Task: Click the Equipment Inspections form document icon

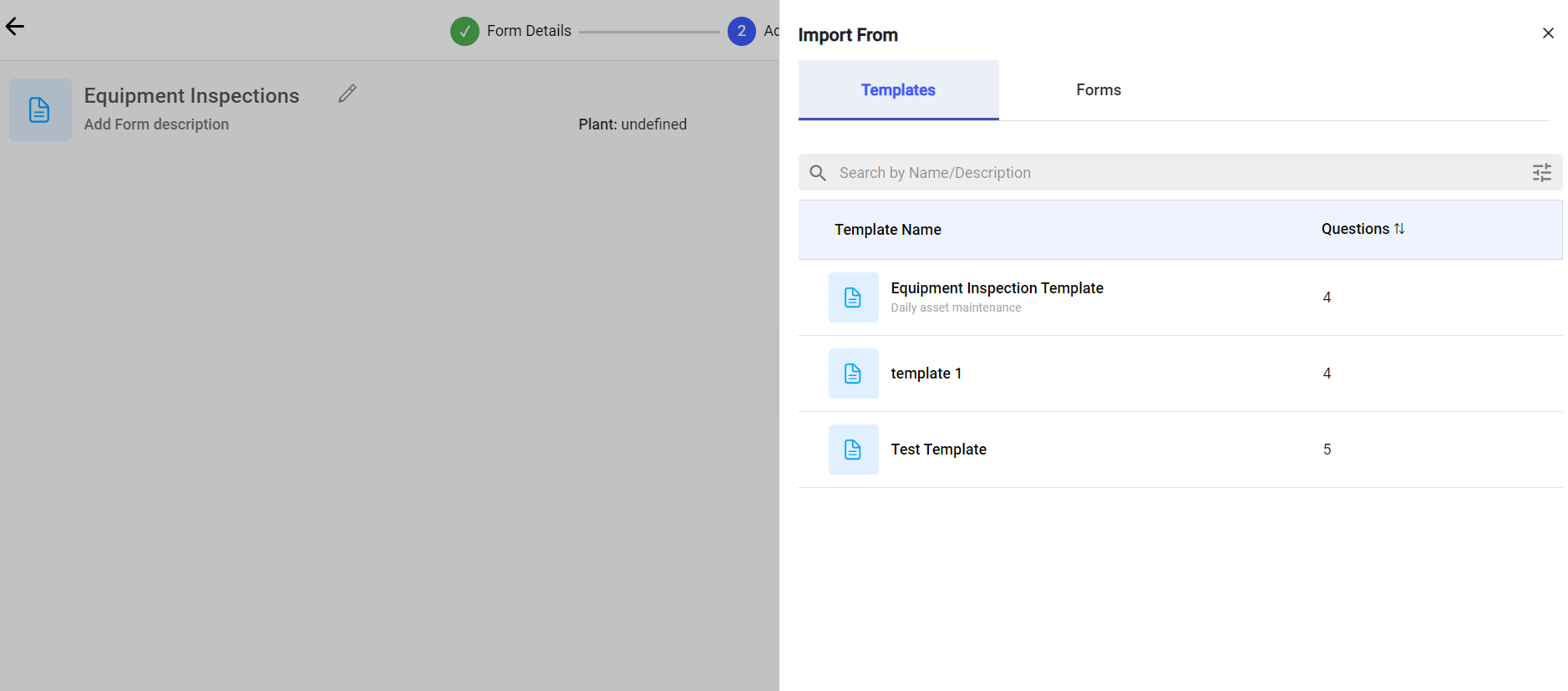Action: [x=40, y=110]
